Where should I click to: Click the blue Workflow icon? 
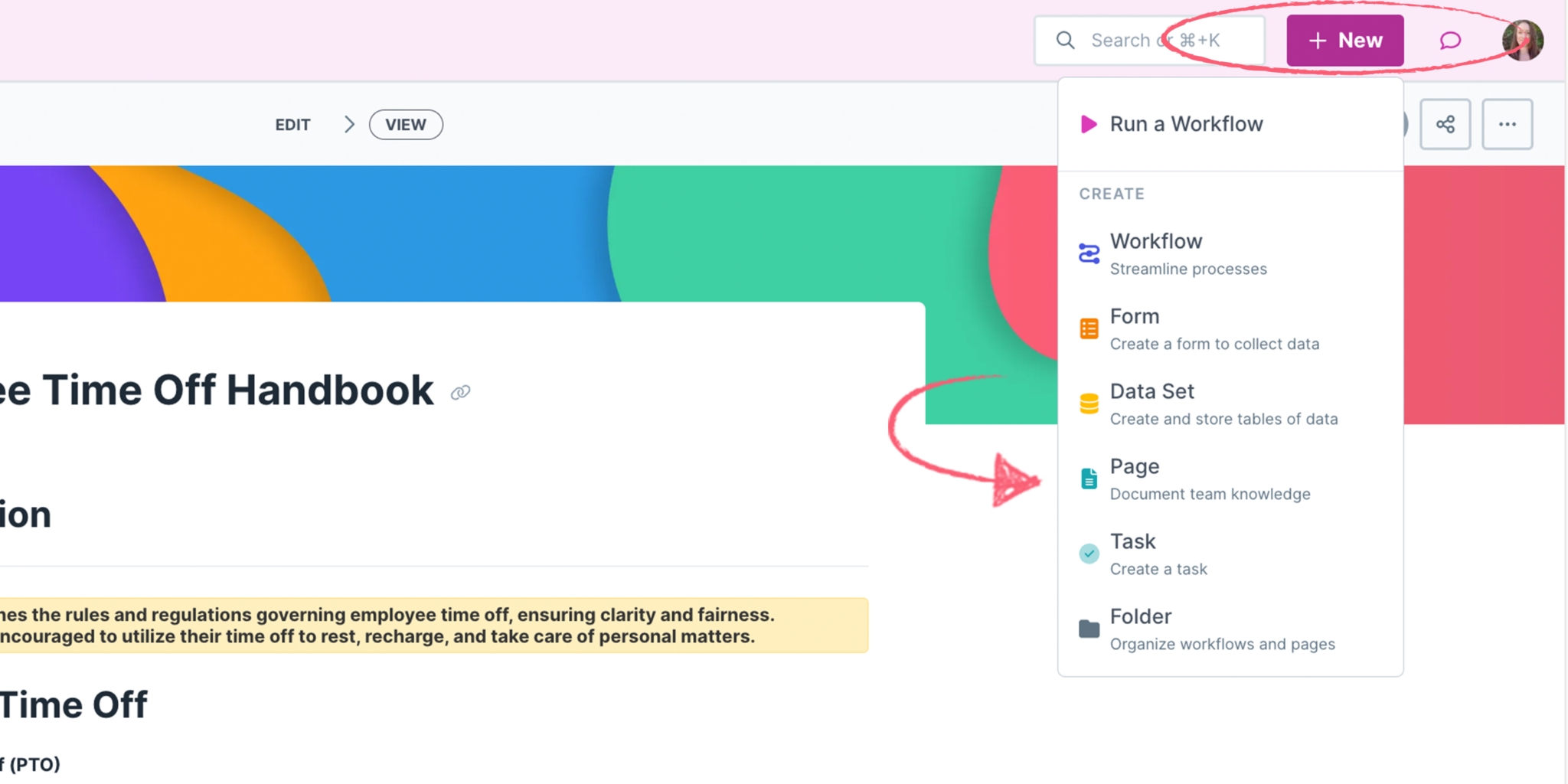(1089, 253)
